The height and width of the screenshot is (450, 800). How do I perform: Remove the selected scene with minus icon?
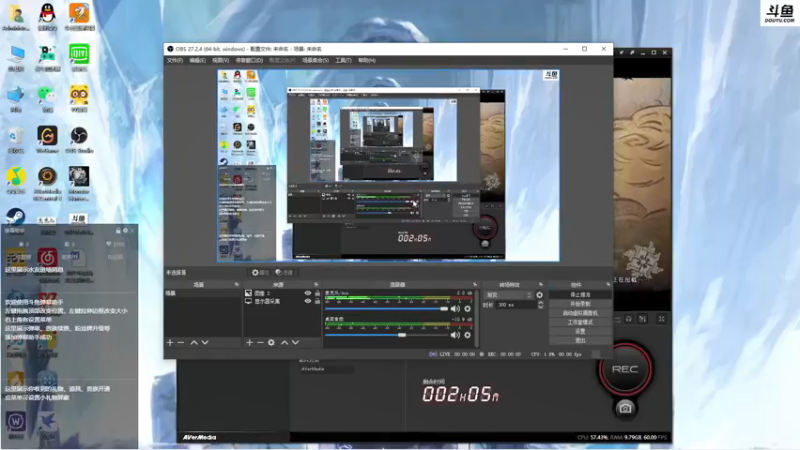(181, 342)
